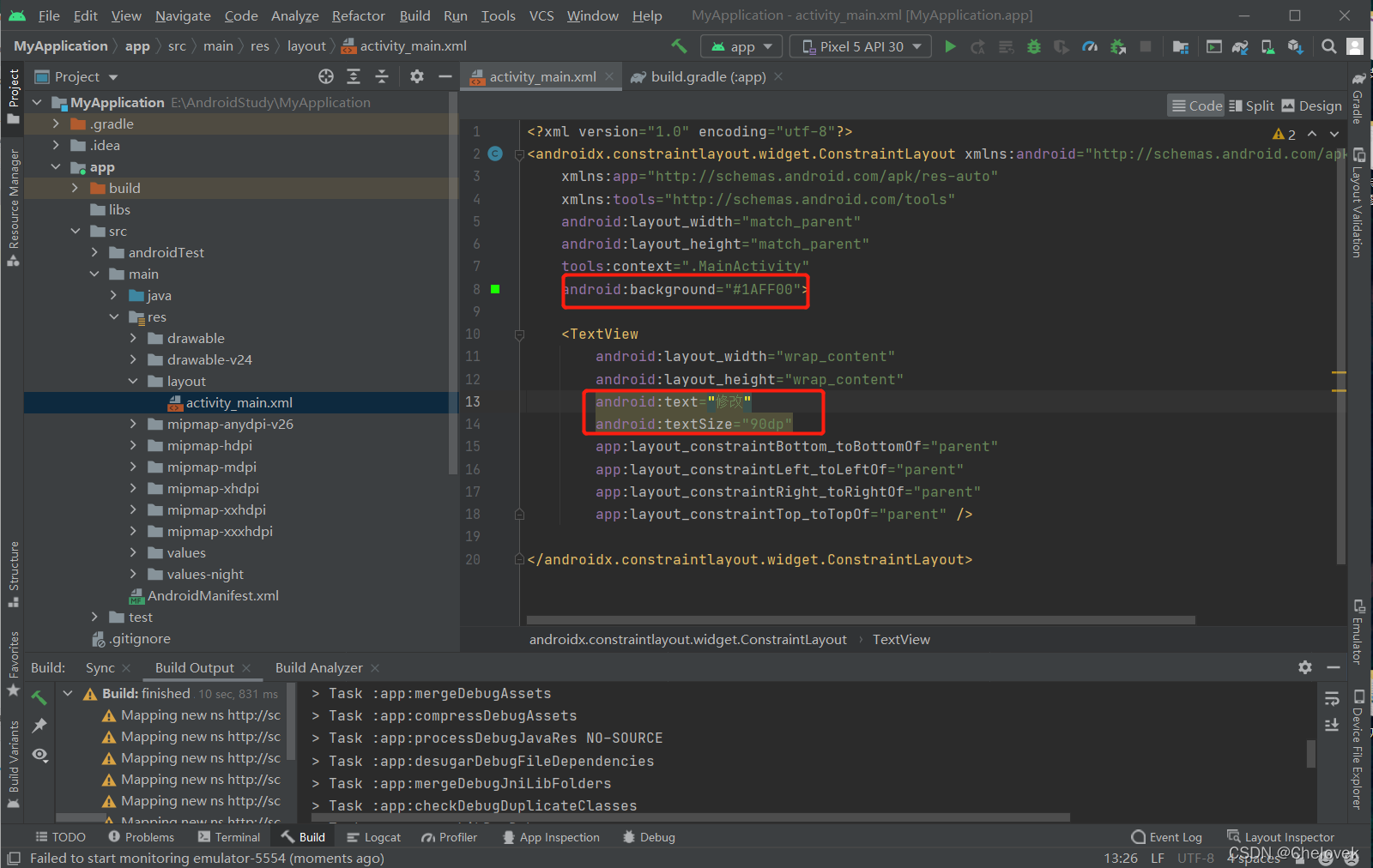The width and height of the screenshot is (1373, 868).
Task: Switch the editor to Code view
Action: 1196,105
